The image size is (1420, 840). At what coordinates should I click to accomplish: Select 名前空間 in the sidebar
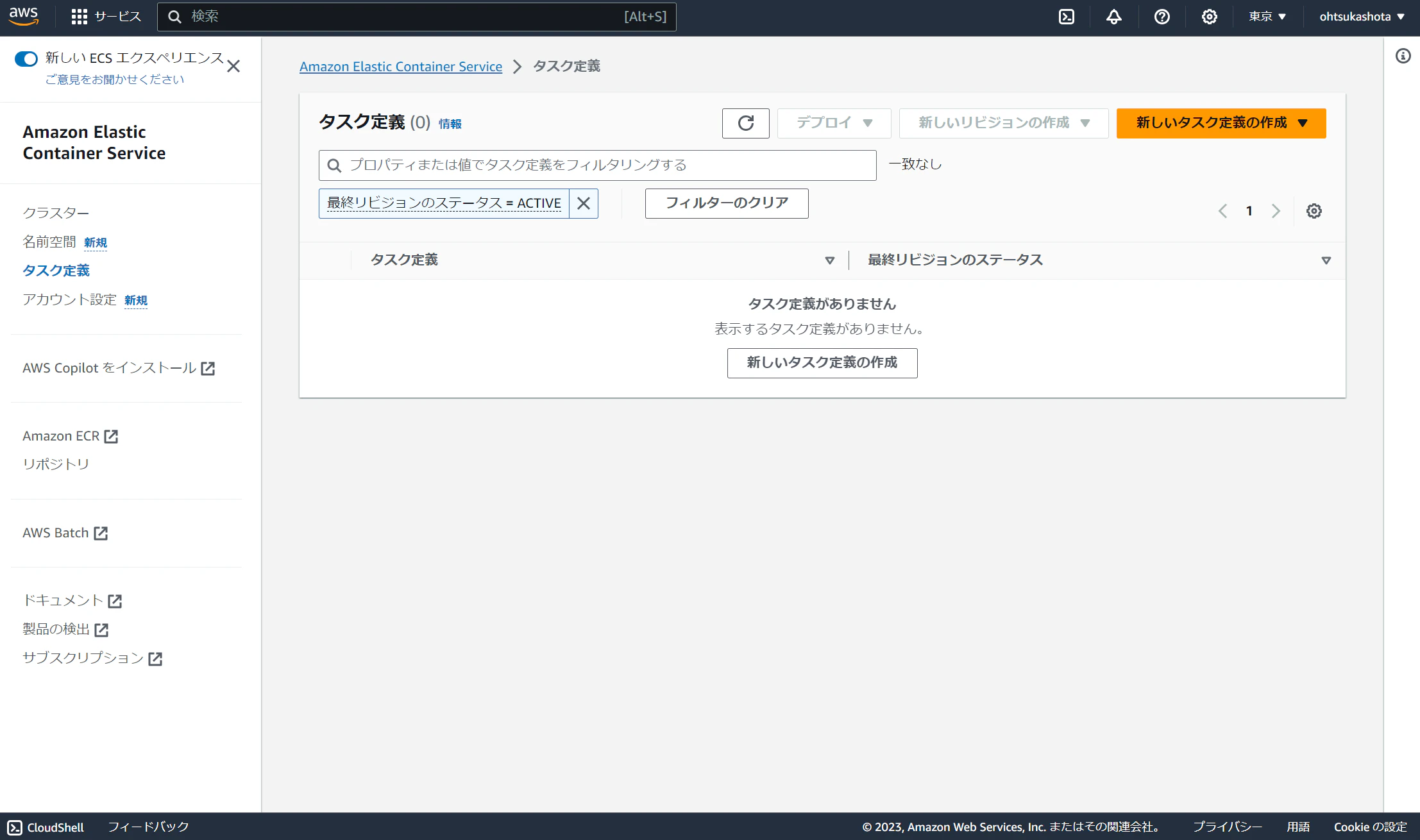[49, 242]
